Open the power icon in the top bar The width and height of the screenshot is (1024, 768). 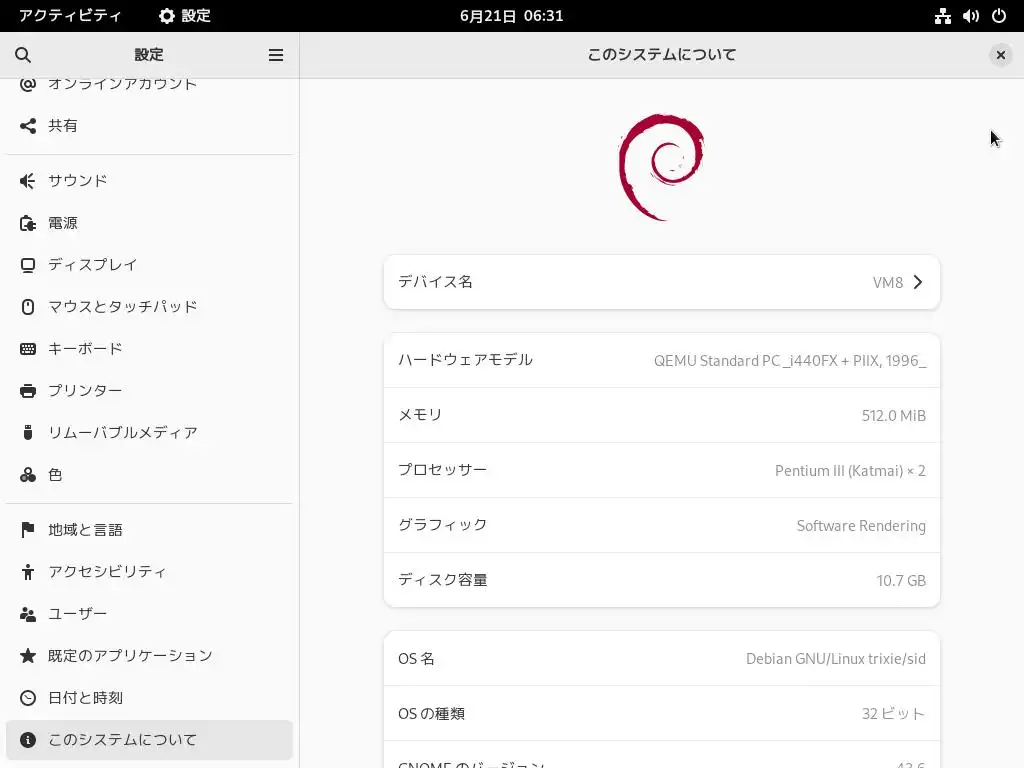click(999, 16)
